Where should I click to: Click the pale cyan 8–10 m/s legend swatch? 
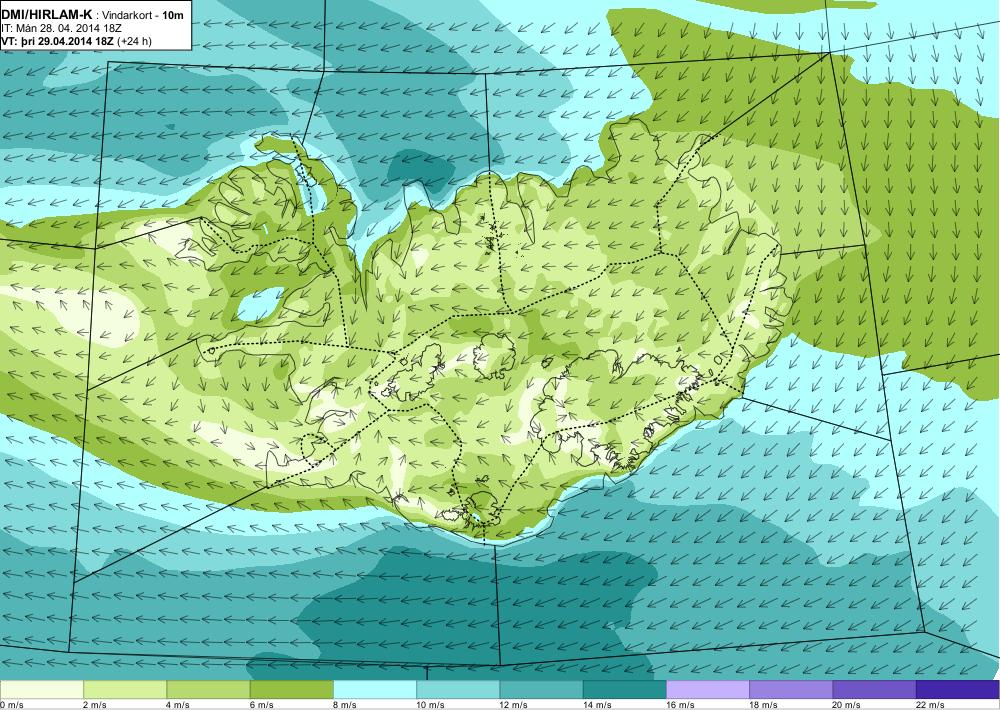pyautogui.click(x=375, y=690)
